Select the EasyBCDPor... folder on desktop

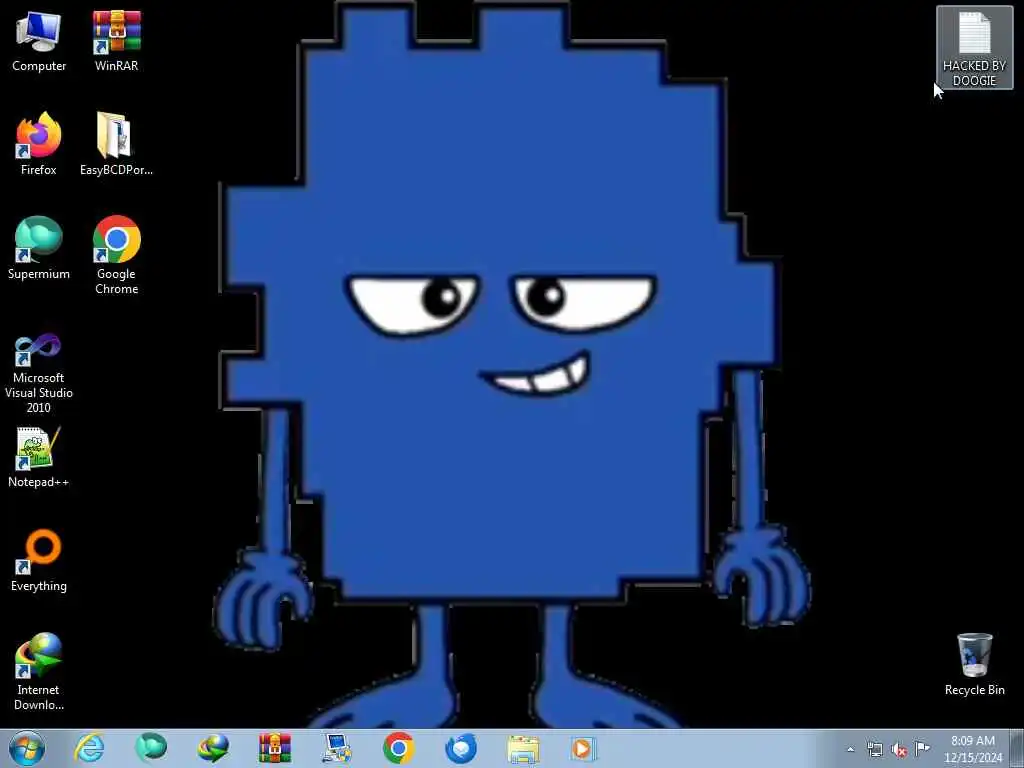tap(116, 144)
